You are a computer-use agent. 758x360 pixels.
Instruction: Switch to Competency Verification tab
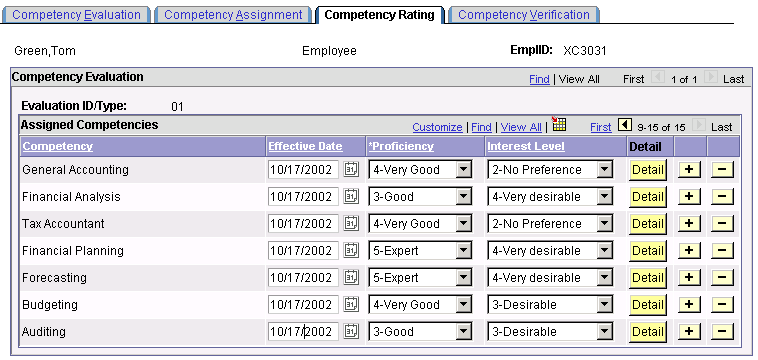[524, 14]
